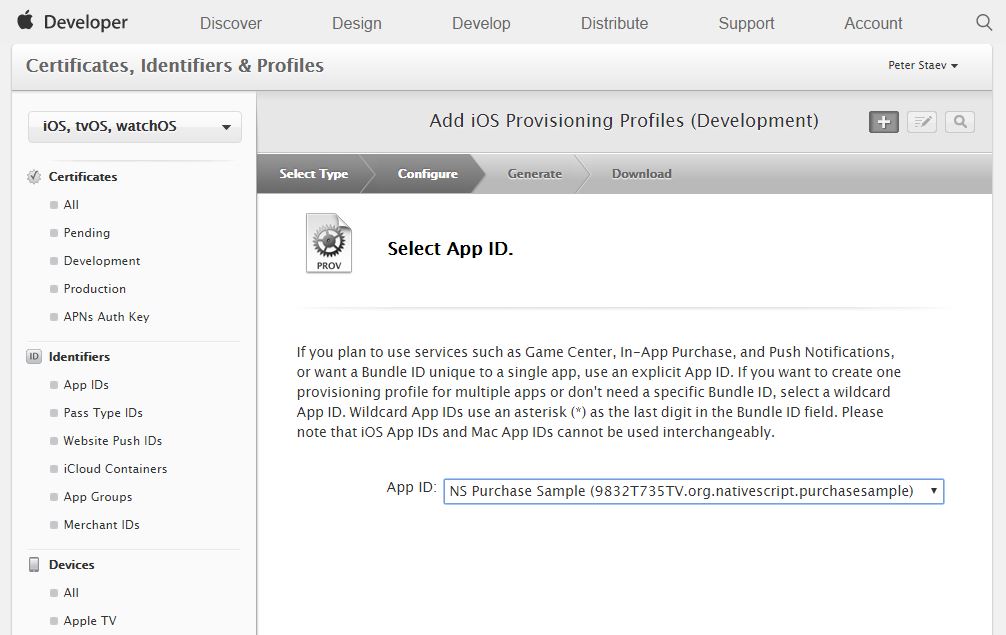Open App IDs under Identifiers
The image size is (1006, 635).
(86, 385)
